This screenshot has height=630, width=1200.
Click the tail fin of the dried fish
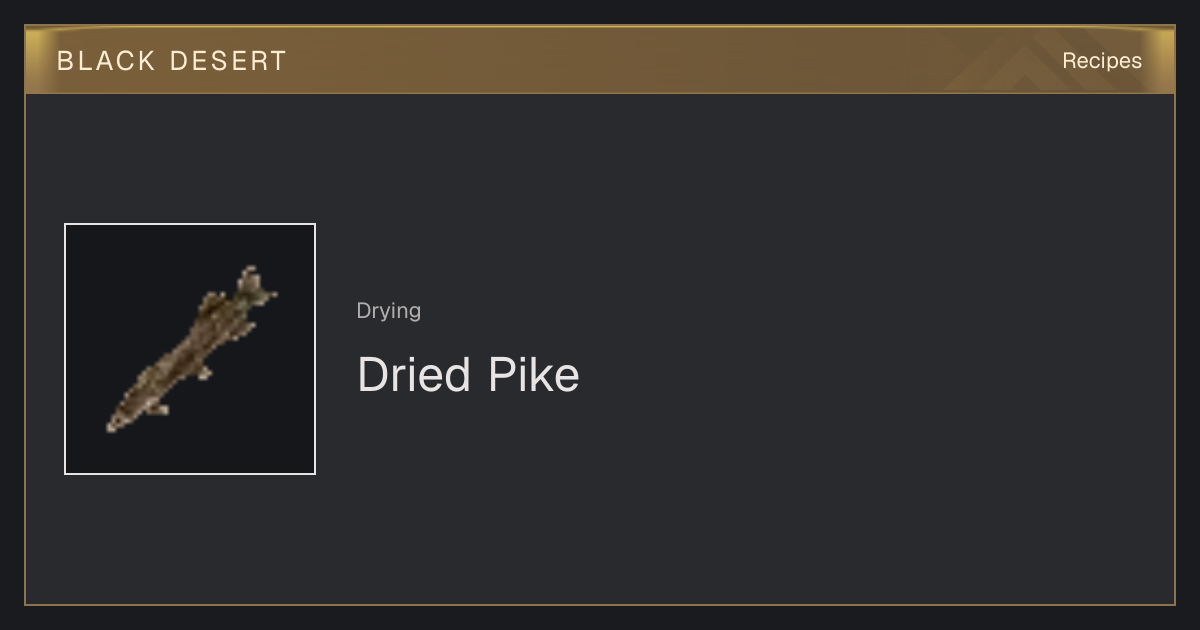(x=255, y=285)
